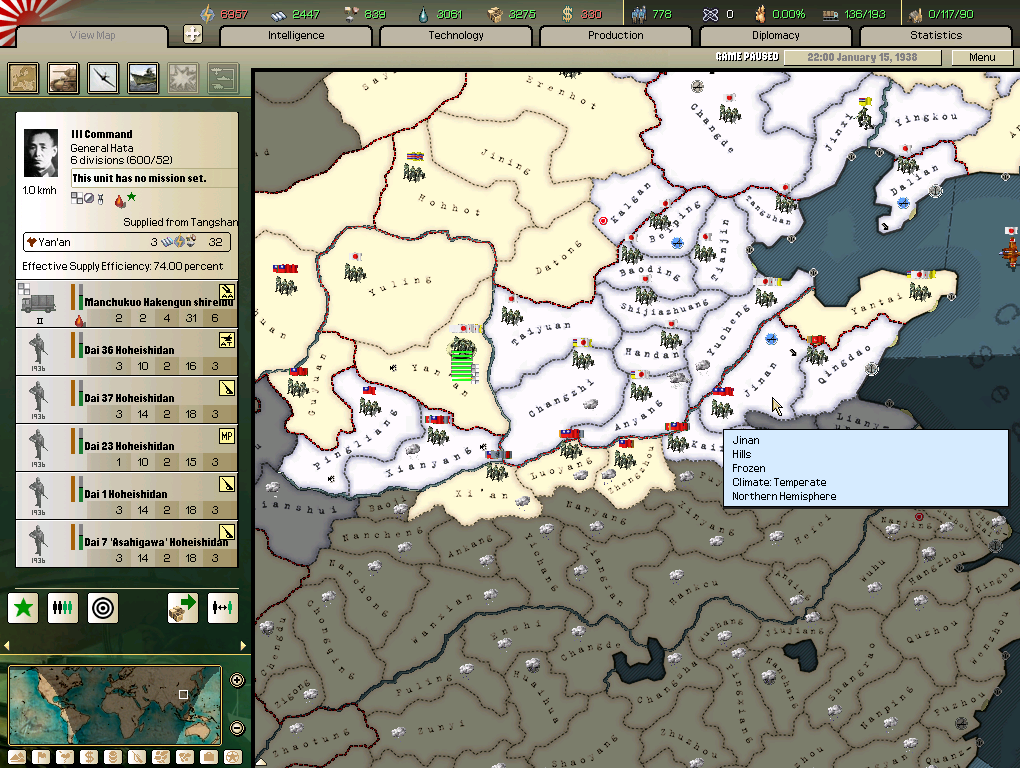Click the money value 330
The width and height of the screenshot is (1020, 768).
tap(591, 14)
